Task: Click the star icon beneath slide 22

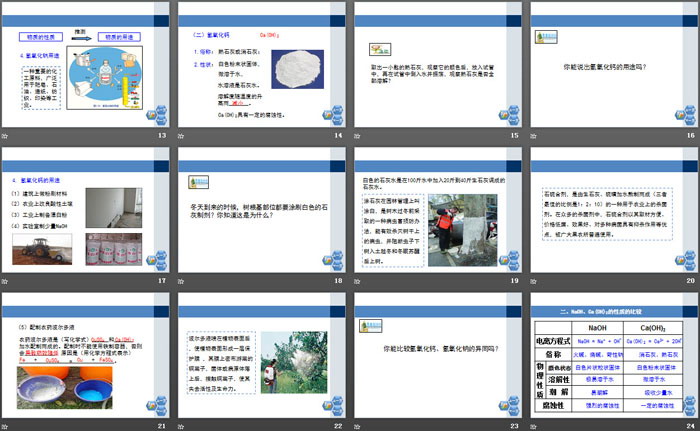Action: (x=183, y=425)
